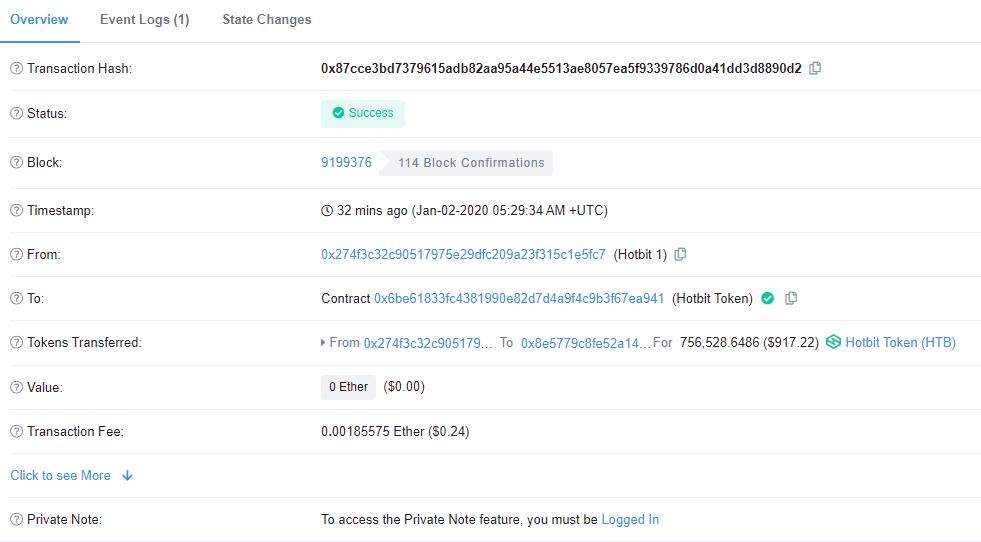The height and width of the screenshot is (542, 981).
Task: Open Hotbit Token (HTB) link
Action: pyautogui.click(x=900, y=342)
